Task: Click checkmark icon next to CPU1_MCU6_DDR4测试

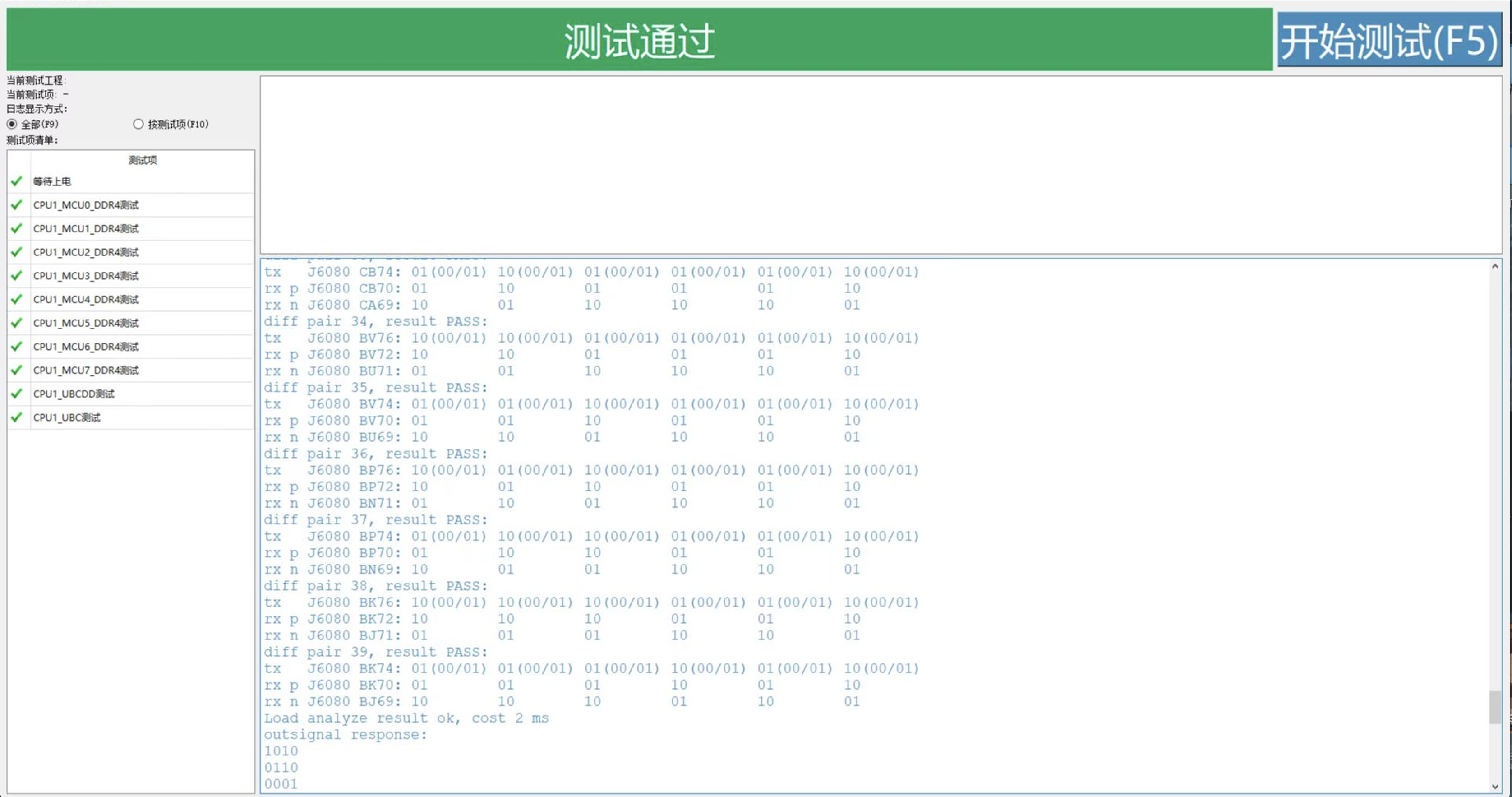Action: (17, 347)
